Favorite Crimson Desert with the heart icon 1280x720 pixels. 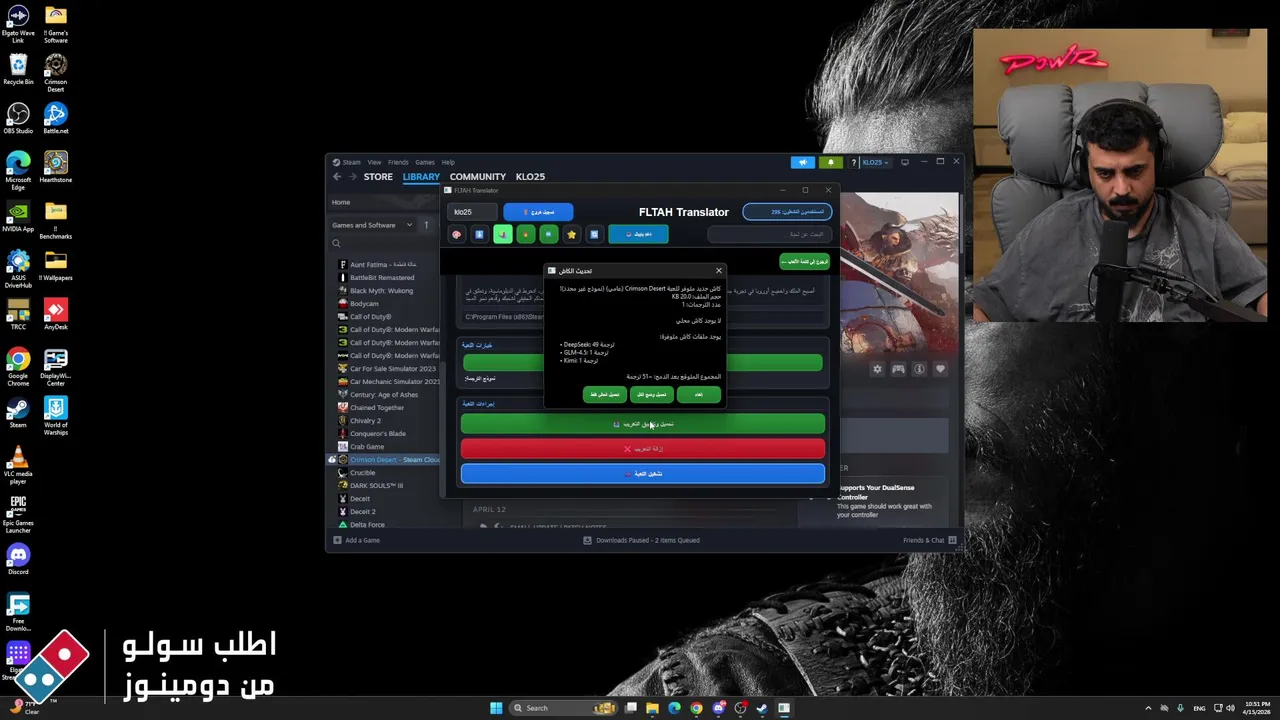pos(940,369)
